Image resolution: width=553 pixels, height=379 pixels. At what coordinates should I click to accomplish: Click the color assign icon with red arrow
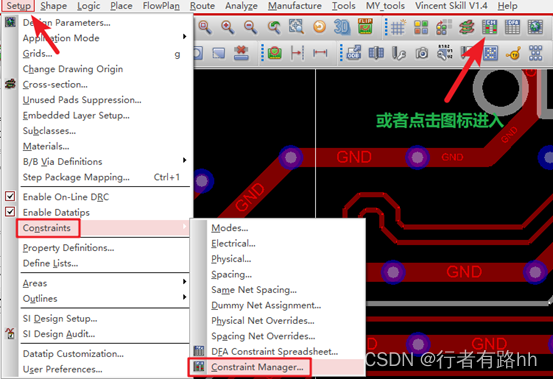pos(444,27)
